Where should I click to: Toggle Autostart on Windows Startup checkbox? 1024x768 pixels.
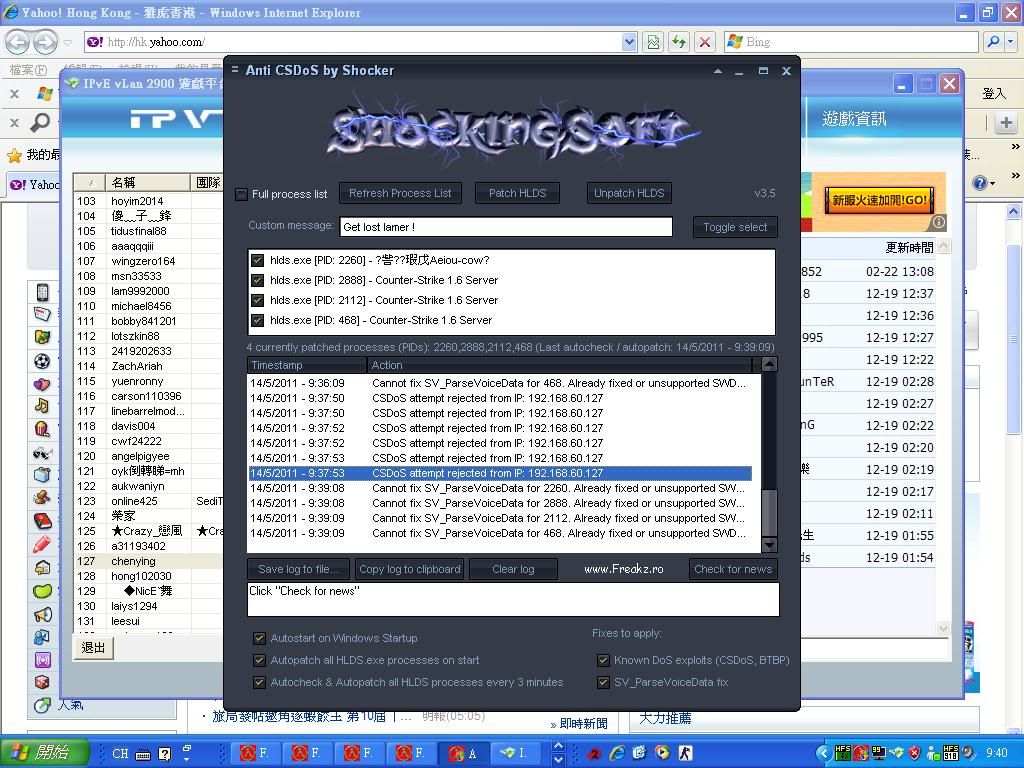pyautogui.click(x=259, y=638)
